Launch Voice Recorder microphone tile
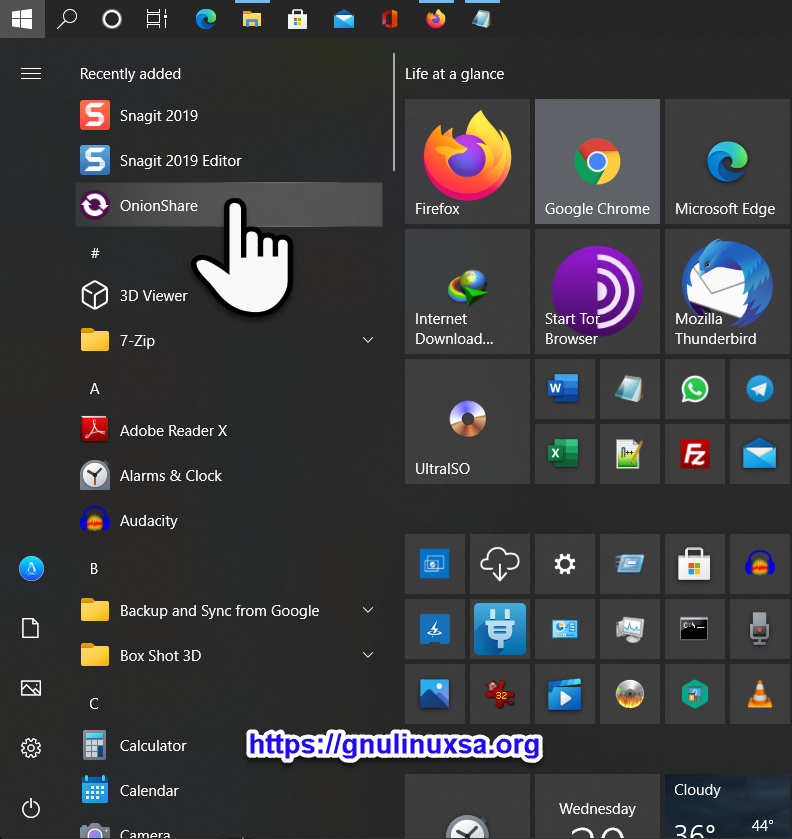Viewport: 792px width, 839px height. (x=760, y=629)
